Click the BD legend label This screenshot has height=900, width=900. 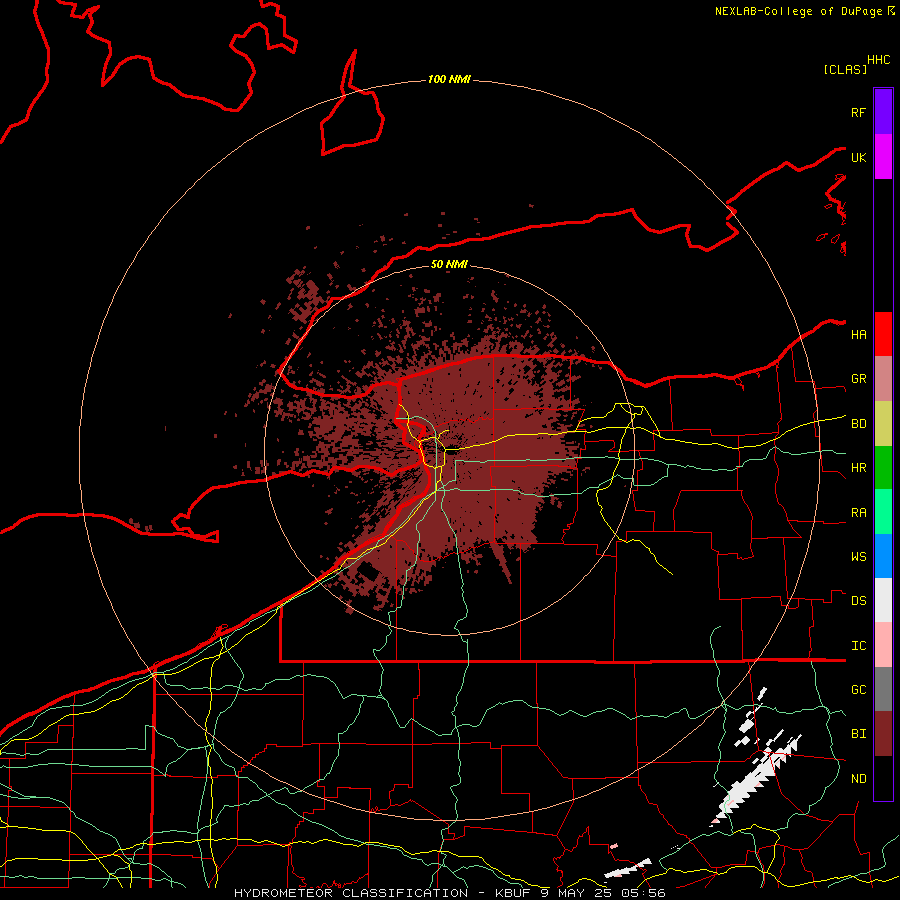coord(858,424)
